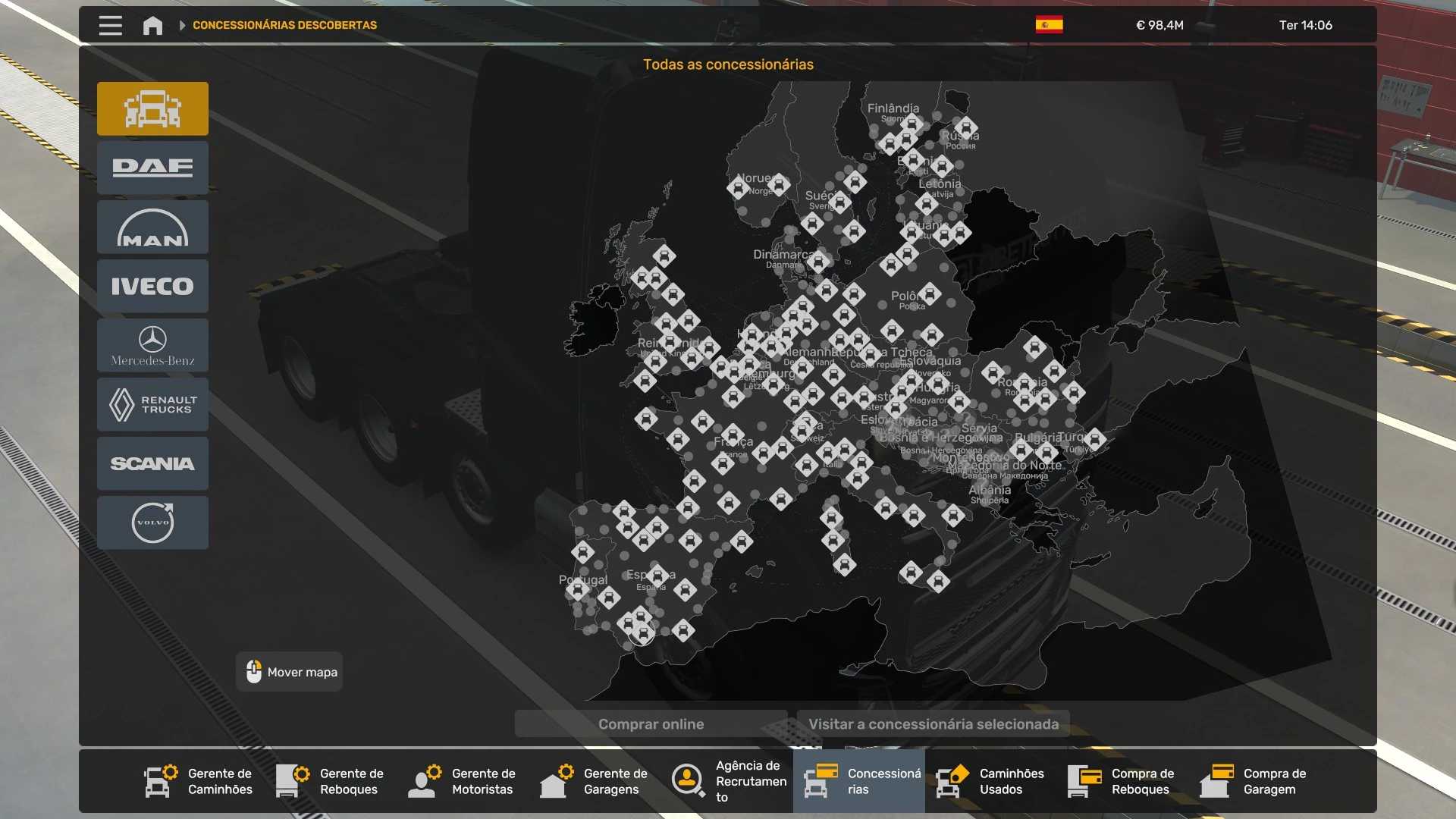Open the hamburger main menu
This screenshot has width=1456, height=819.
tap(110, 25)
